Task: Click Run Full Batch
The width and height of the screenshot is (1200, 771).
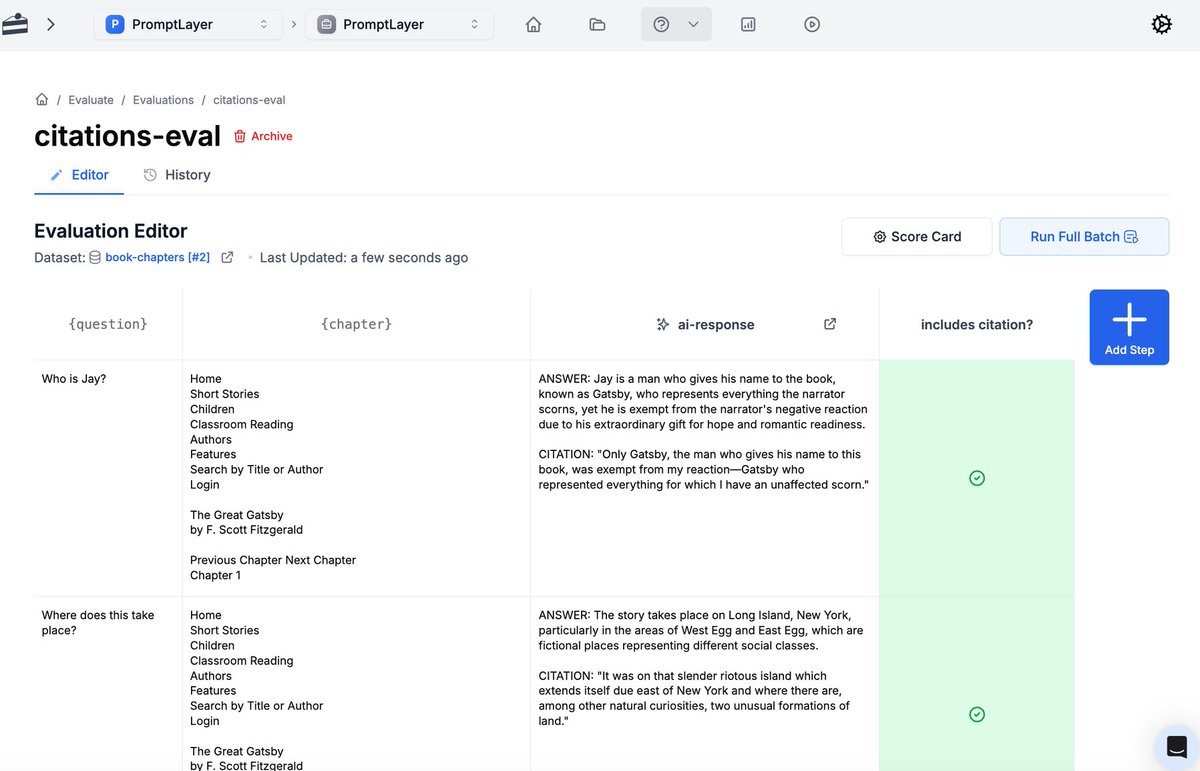Action: pos(1084,237)
